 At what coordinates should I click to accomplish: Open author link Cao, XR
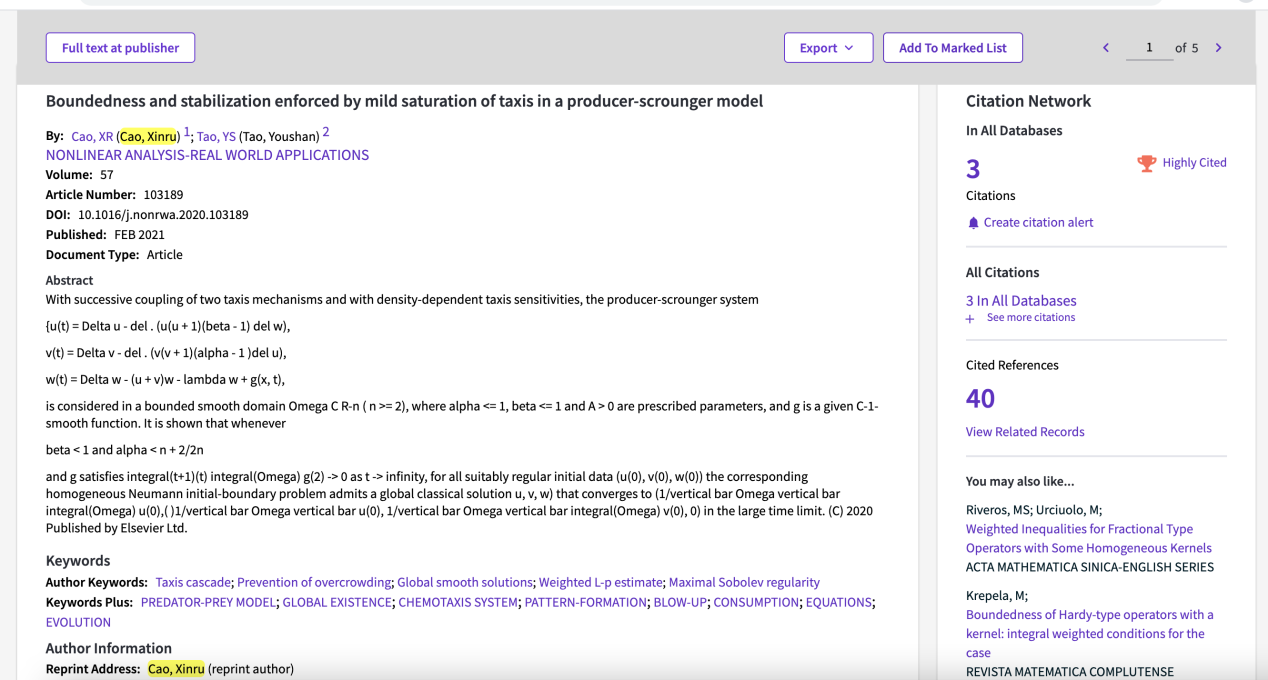coord(92,136)
